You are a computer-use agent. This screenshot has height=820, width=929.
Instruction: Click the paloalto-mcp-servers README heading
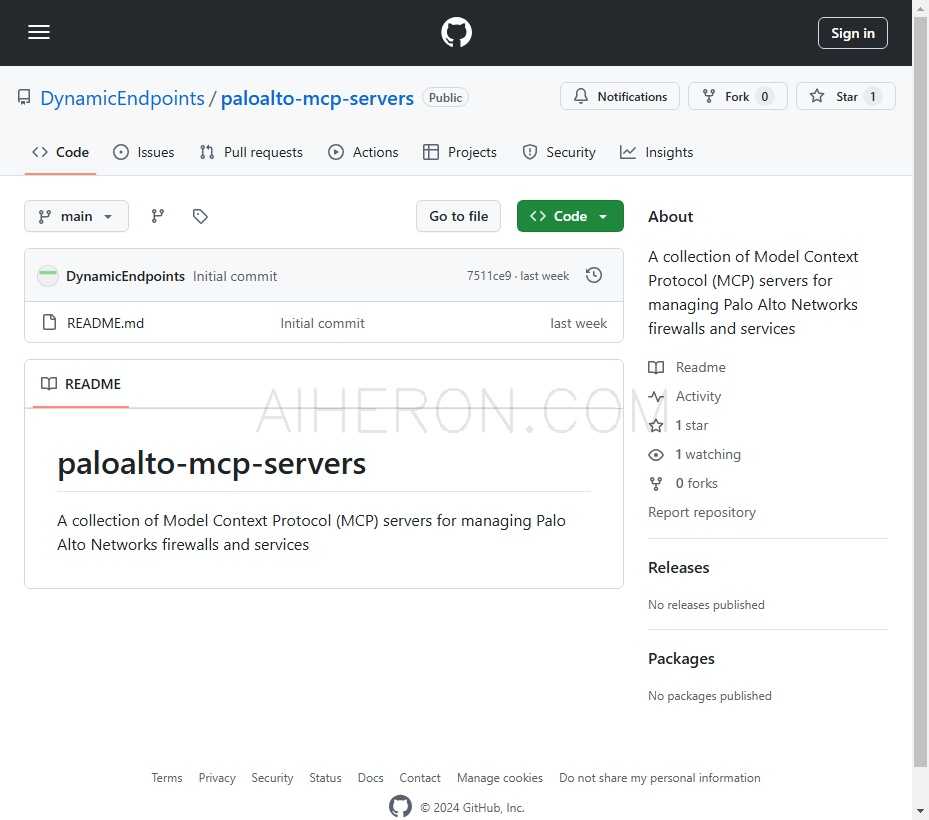(x=212, y=463)
